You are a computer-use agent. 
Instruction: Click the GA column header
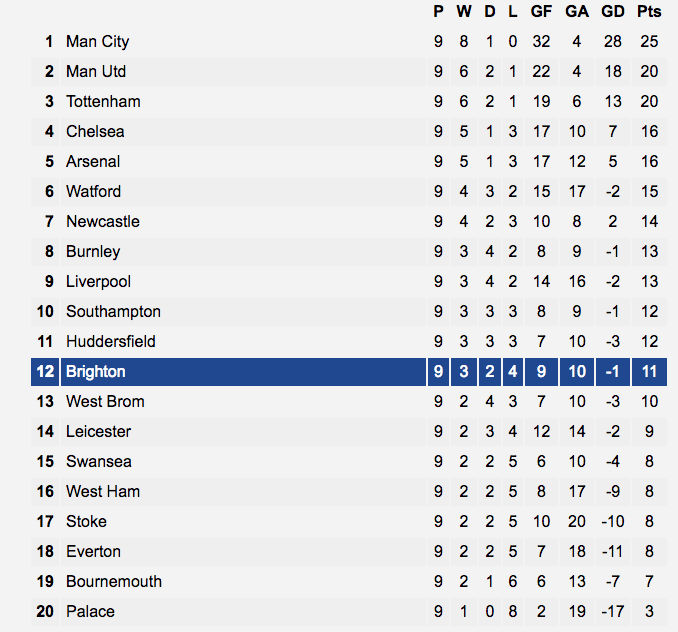577,12
